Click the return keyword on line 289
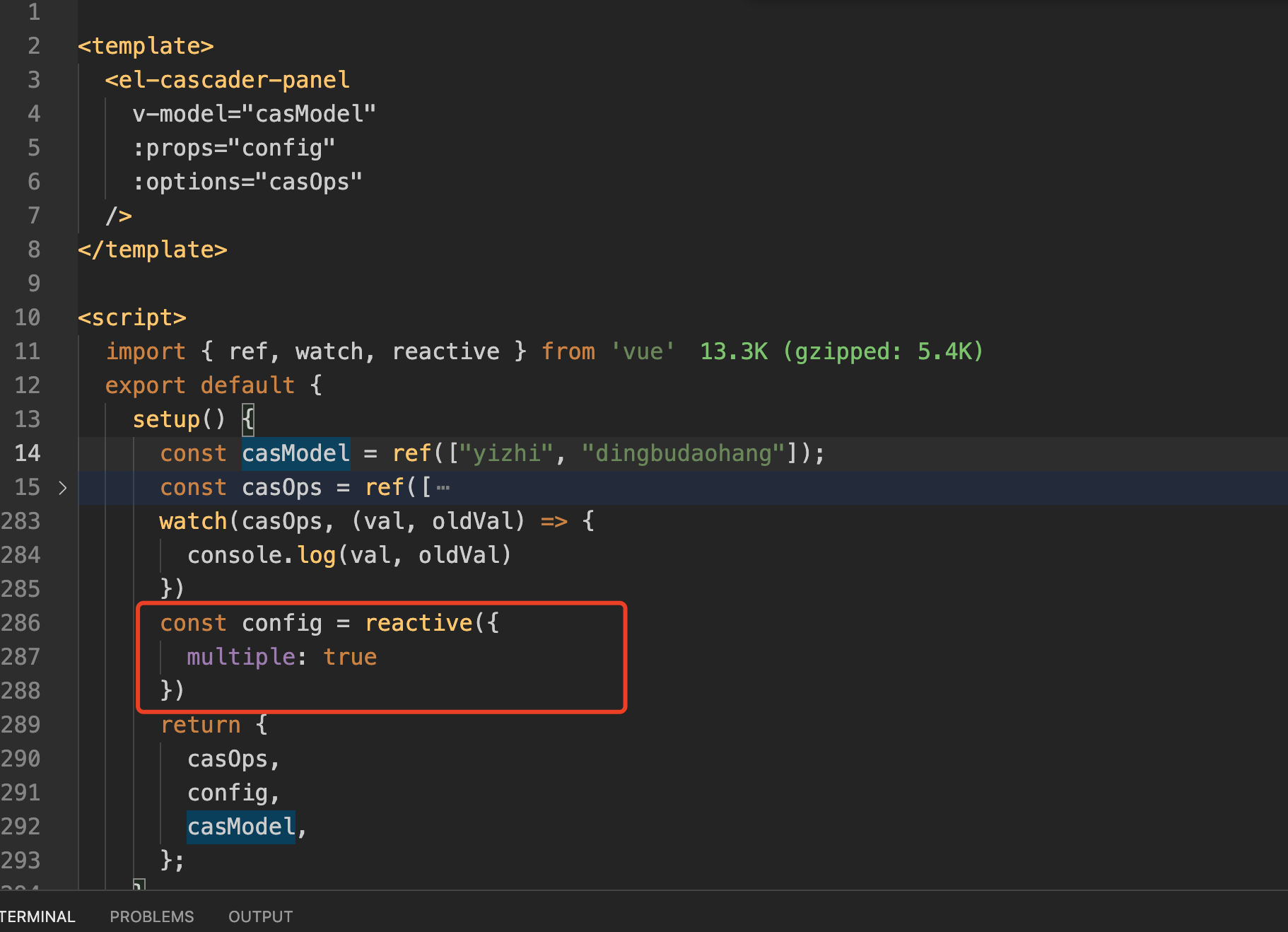Viewport: 1288px width, 932px height. 200,725
